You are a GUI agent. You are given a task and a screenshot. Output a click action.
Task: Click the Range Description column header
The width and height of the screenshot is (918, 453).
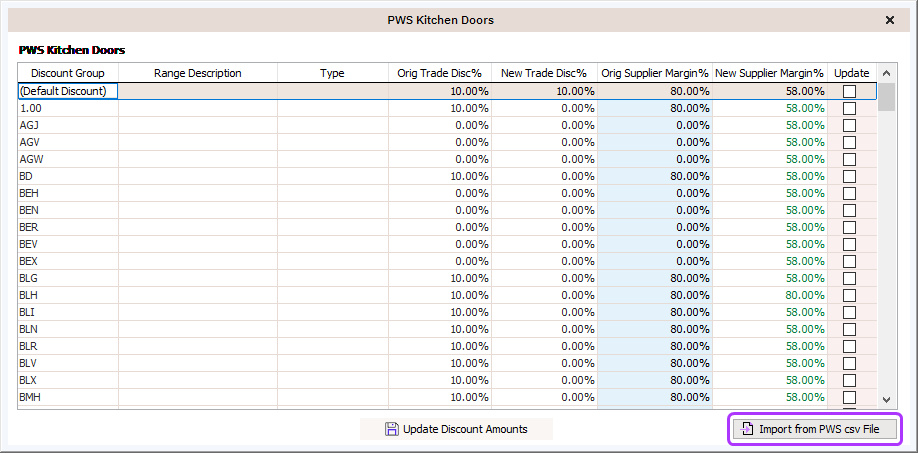(198, 73)
